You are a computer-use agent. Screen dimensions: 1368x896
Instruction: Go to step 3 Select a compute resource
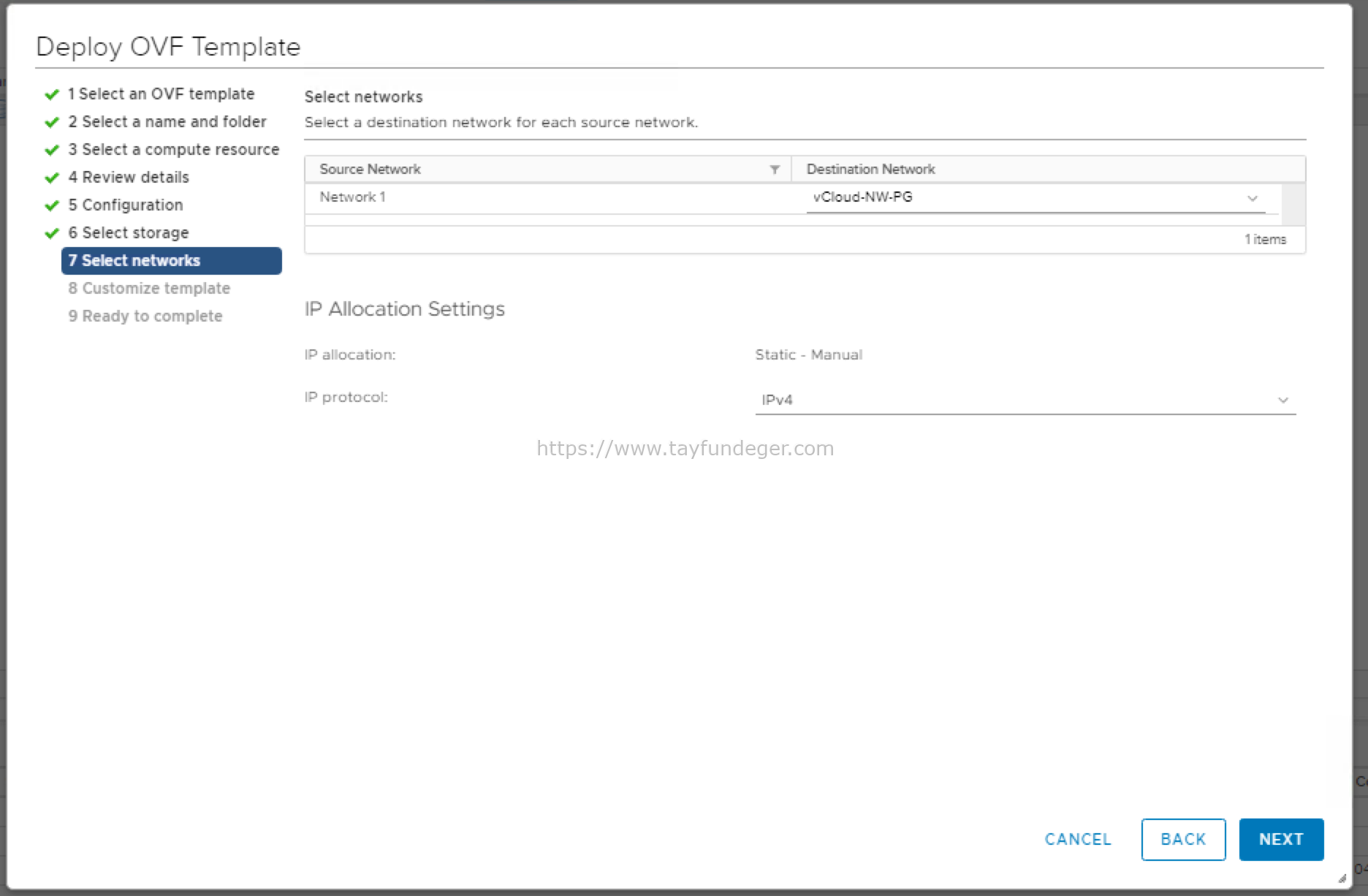pos(174,149)
